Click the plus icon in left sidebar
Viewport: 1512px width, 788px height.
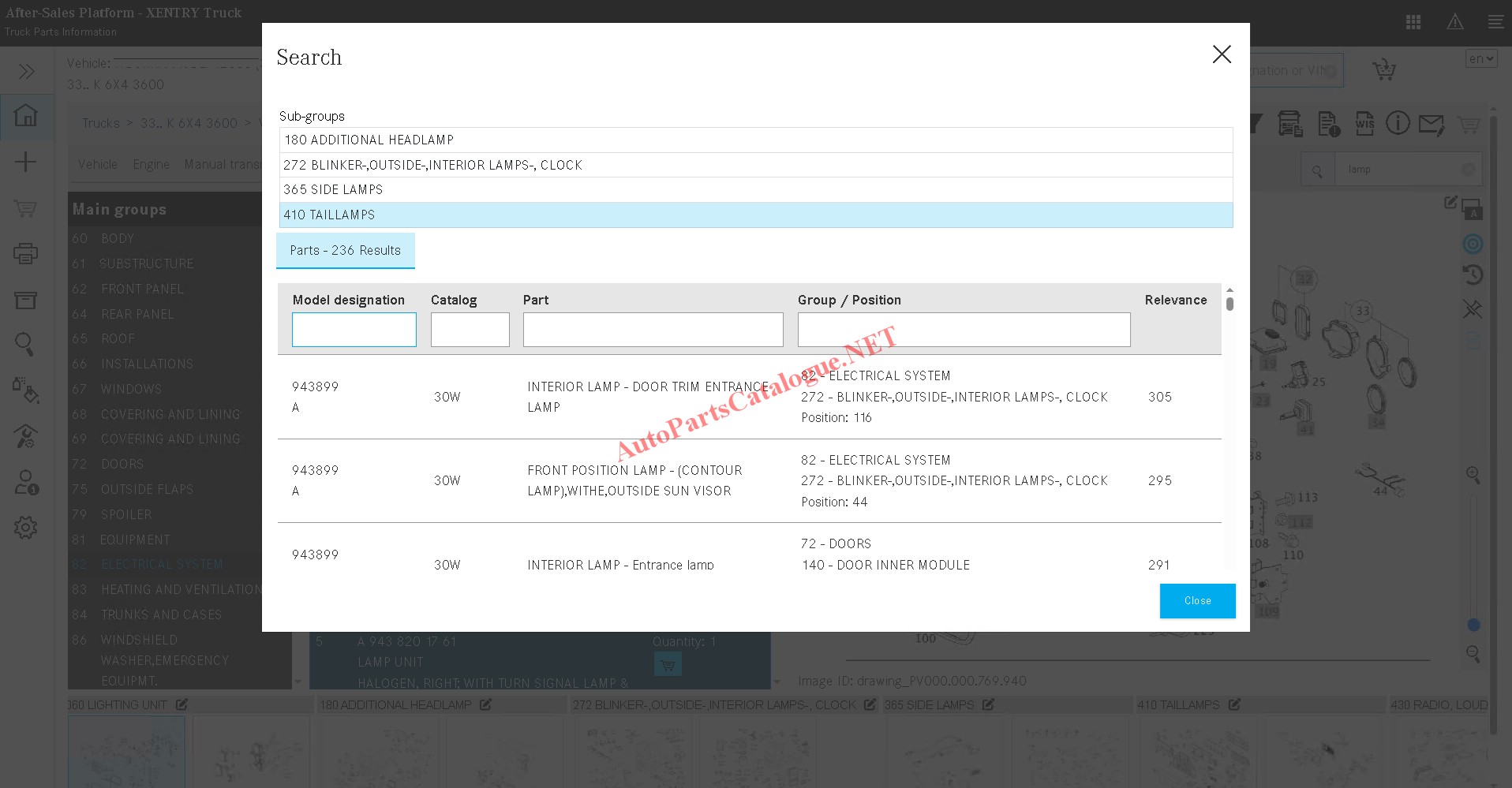pyautogui.click(x=26, y=162)
